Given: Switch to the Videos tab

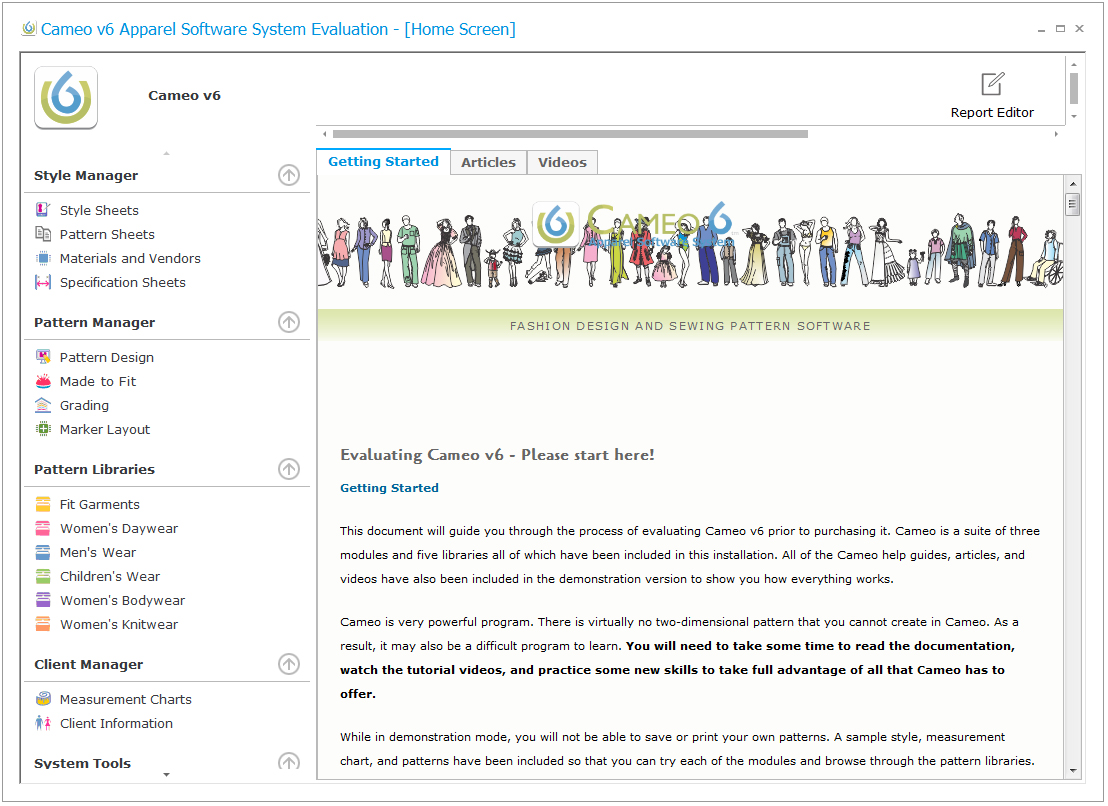Looking at the screenshot, I should pos(562,162).
